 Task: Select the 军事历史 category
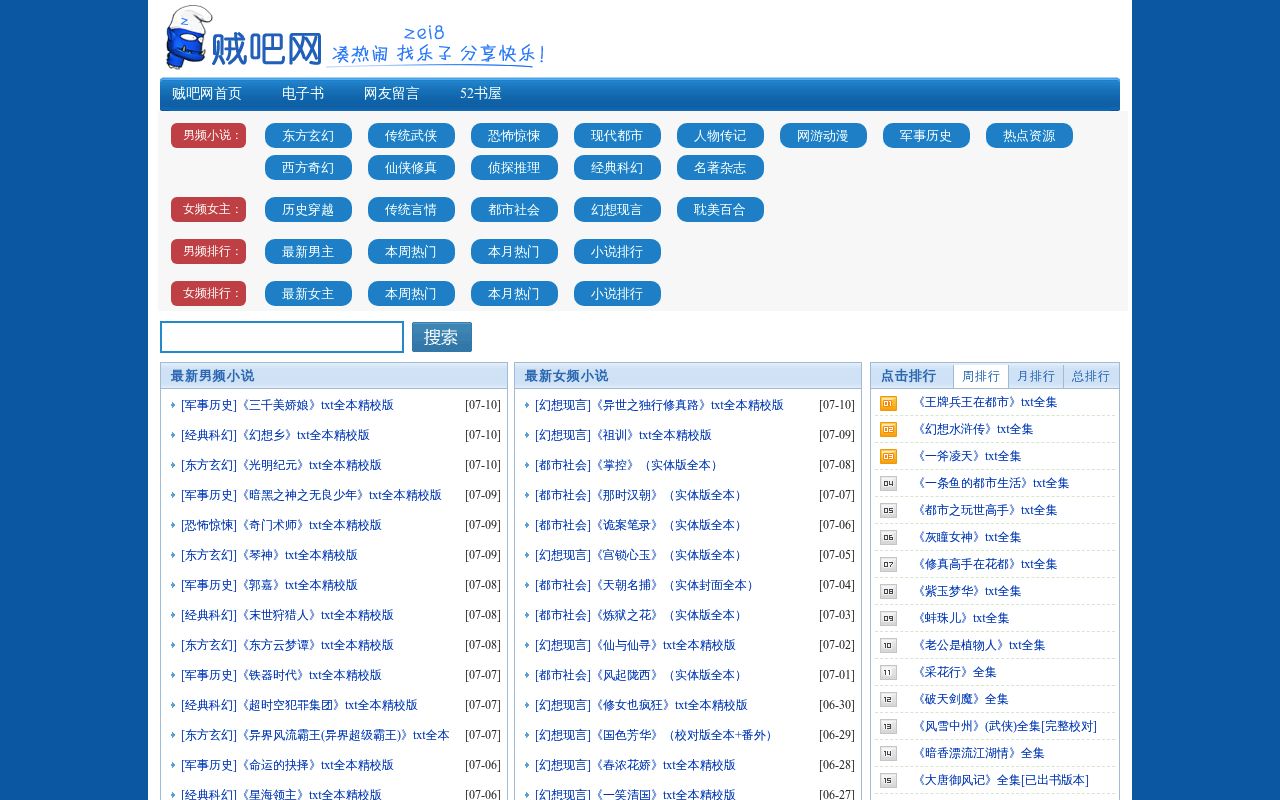926,136
